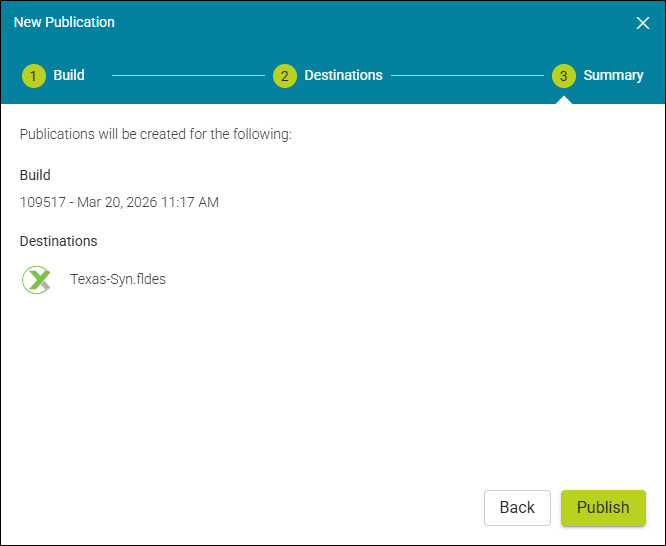
Task: Switch to the Destinations step label
Action: pyautogui.click(x=343, y=75)
